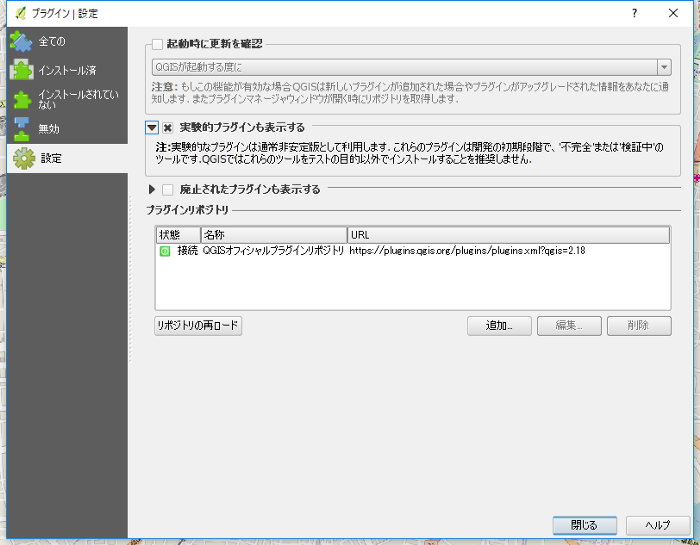Viewport: 700px width, 545px height.
Task: Click the puzzle icon for インストールされていない
Action: coord(22,100)
